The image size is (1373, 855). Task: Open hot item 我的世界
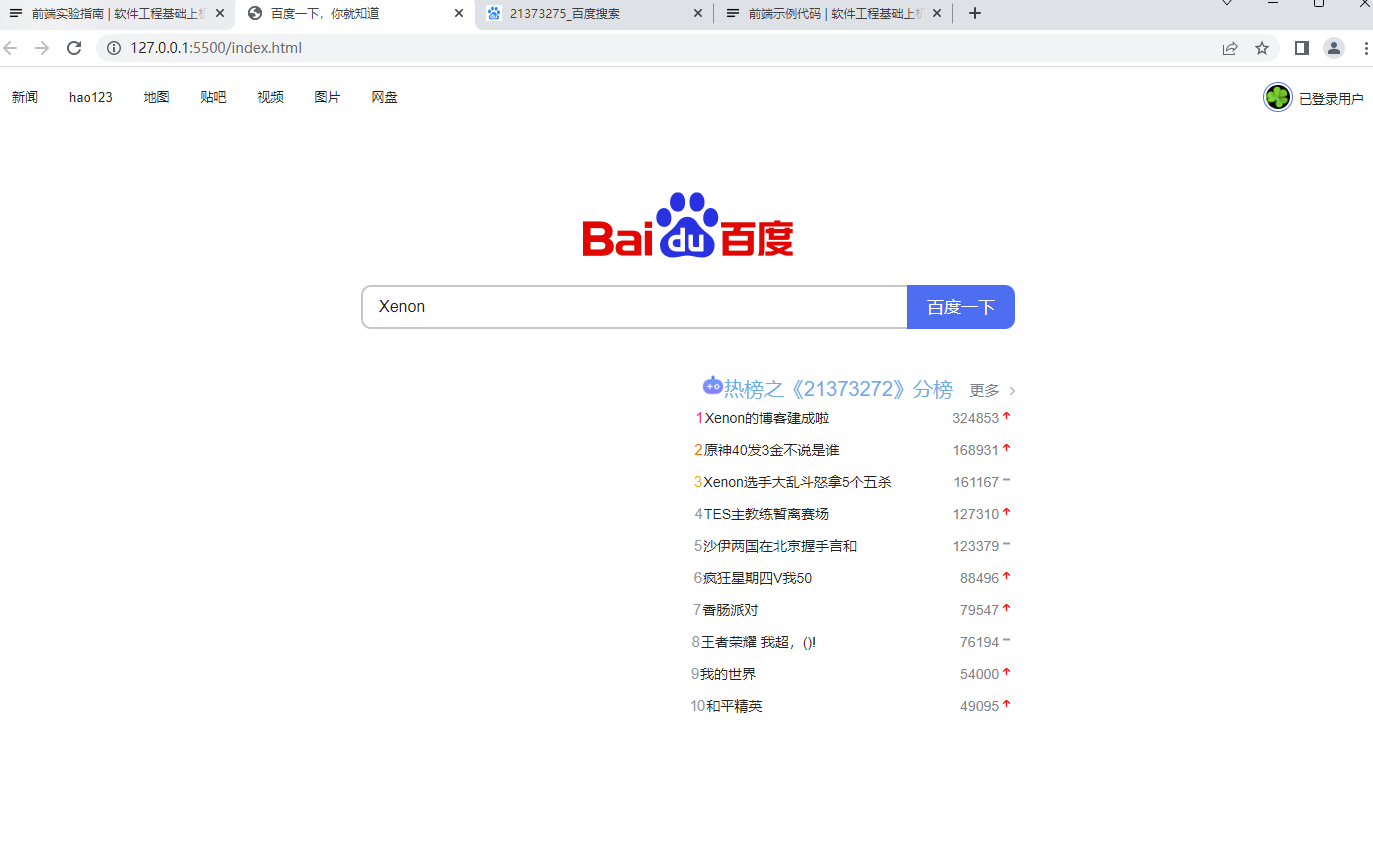pos(728,674)
